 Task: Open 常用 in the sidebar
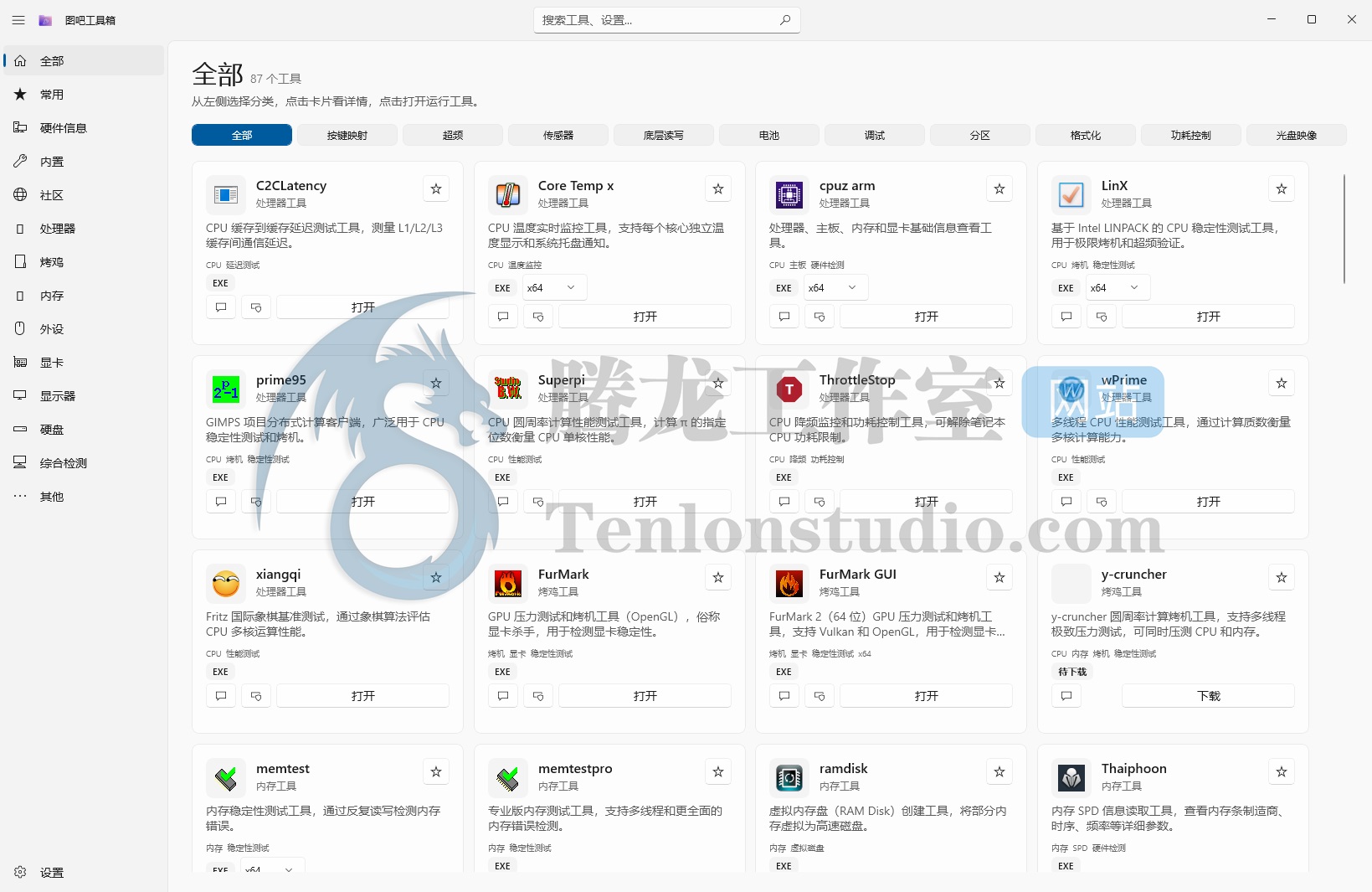(x=84, y=95)
